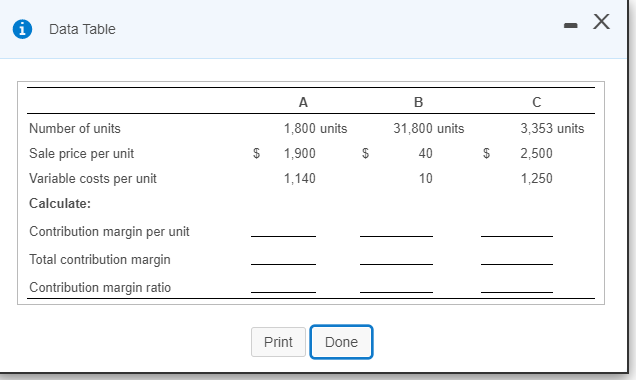Click the 1,140 variable cost value
Image resolution: width=636 pixels, height=380 pixels.
click(300, 178)
